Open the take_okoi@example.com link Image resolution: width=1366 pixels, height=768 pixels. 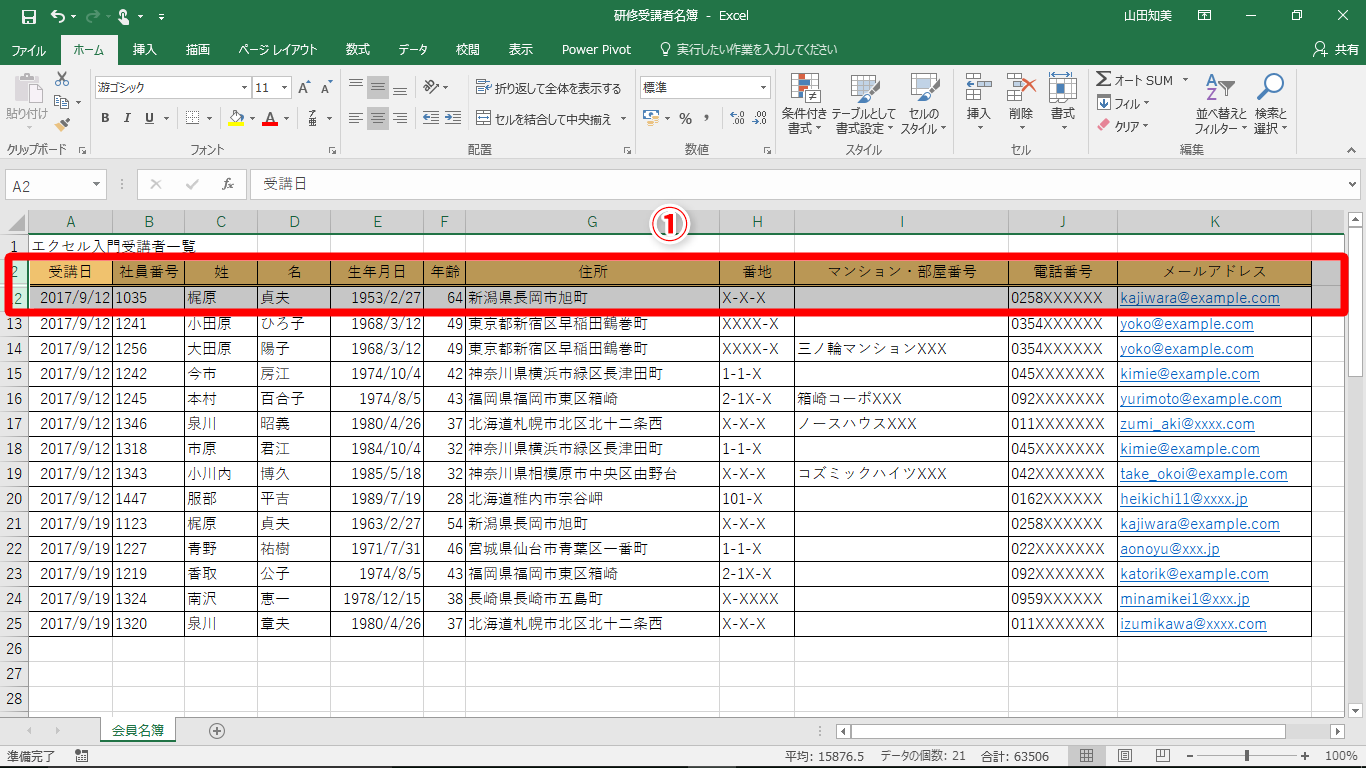pos(1204,474)
